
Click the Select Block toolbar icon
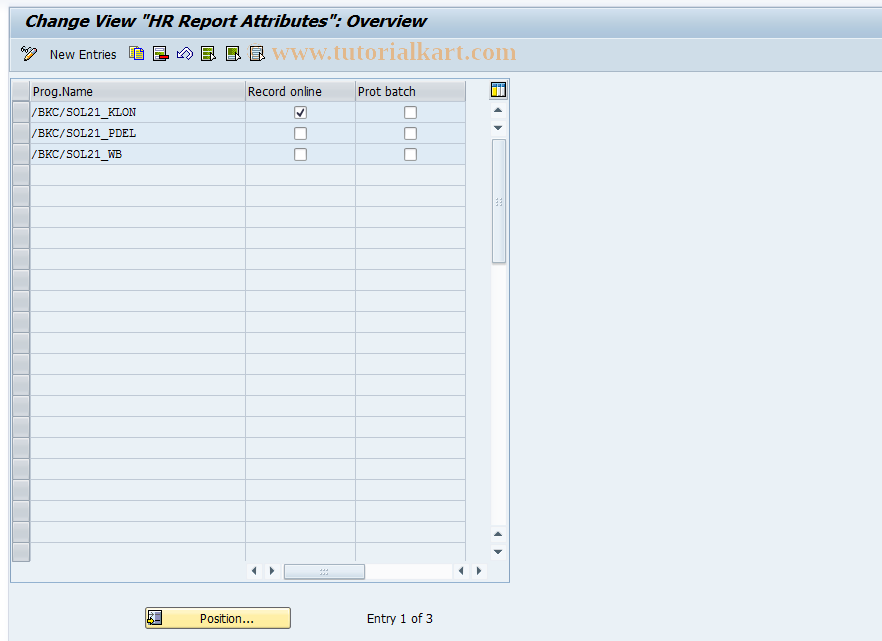[233, 54]
